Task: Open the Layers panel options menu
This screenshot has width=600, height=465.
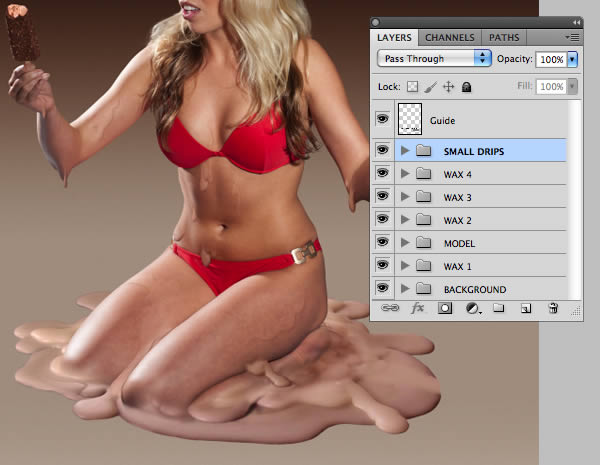Action: pos(572,37)
